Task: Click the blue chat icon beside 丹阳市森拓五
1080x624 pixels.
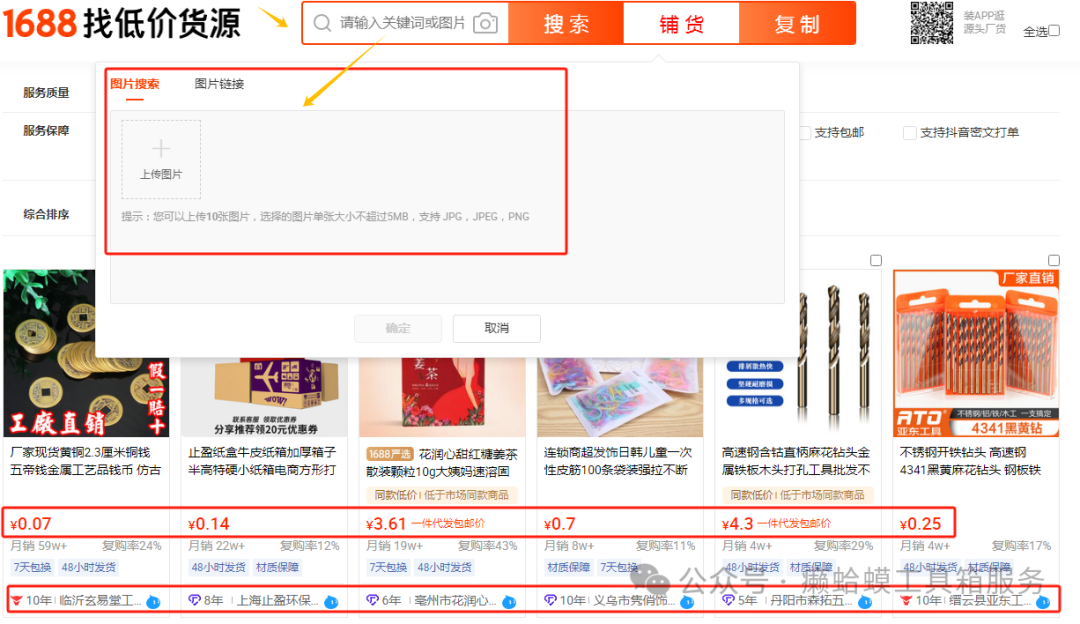Action: [865, 601]
